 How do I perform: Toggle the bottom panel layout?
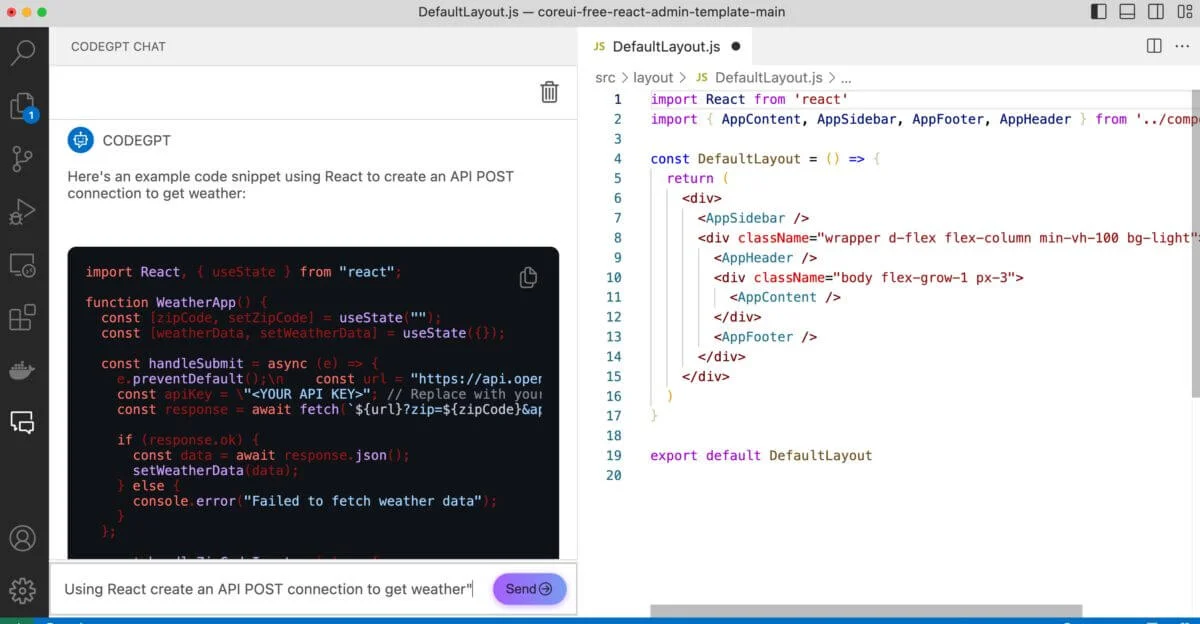pos(1127,12)
